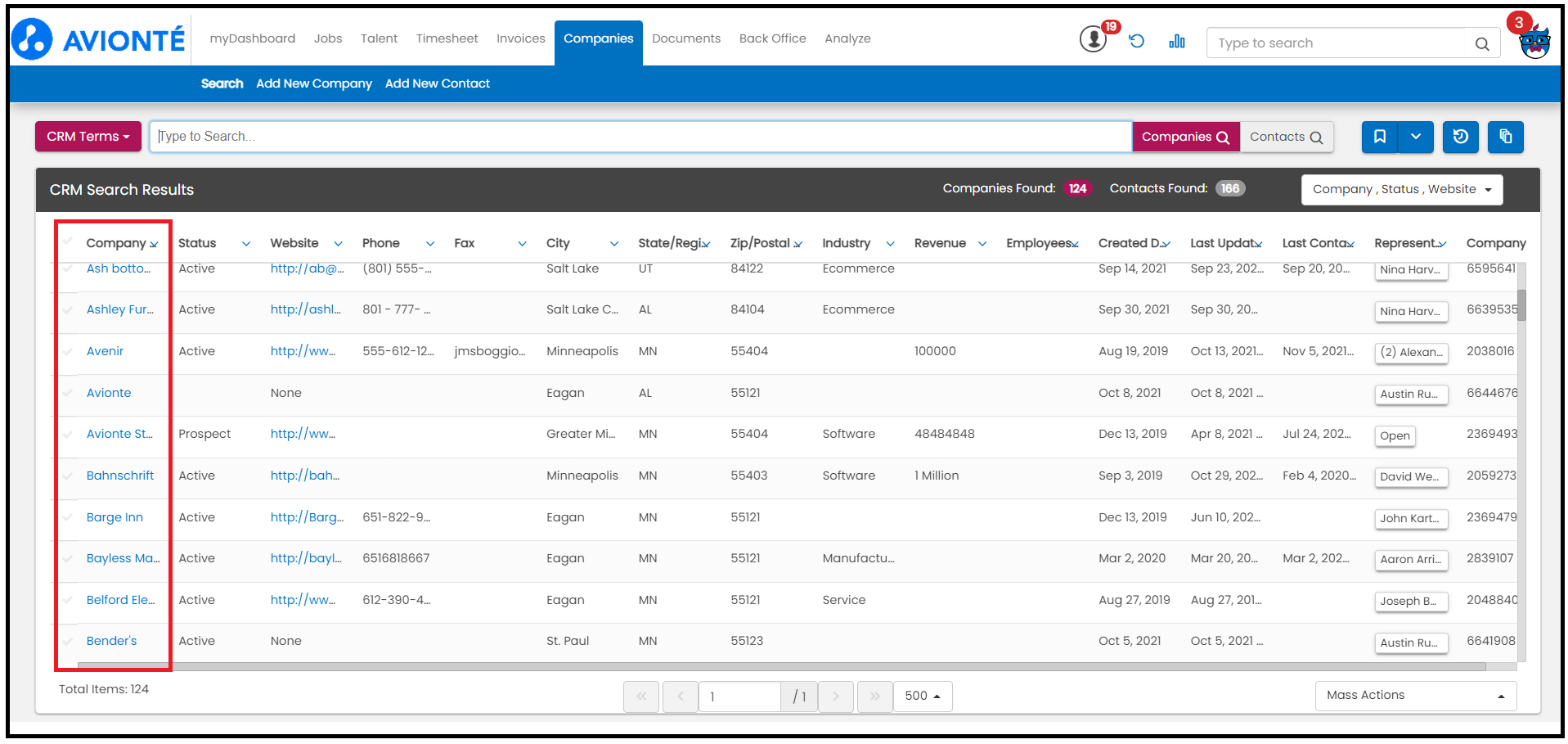Image resolution: width=1568 pixels, height=744 pixels.
Task: Open the Bahnschrift company link
Action: coord(120,476)
